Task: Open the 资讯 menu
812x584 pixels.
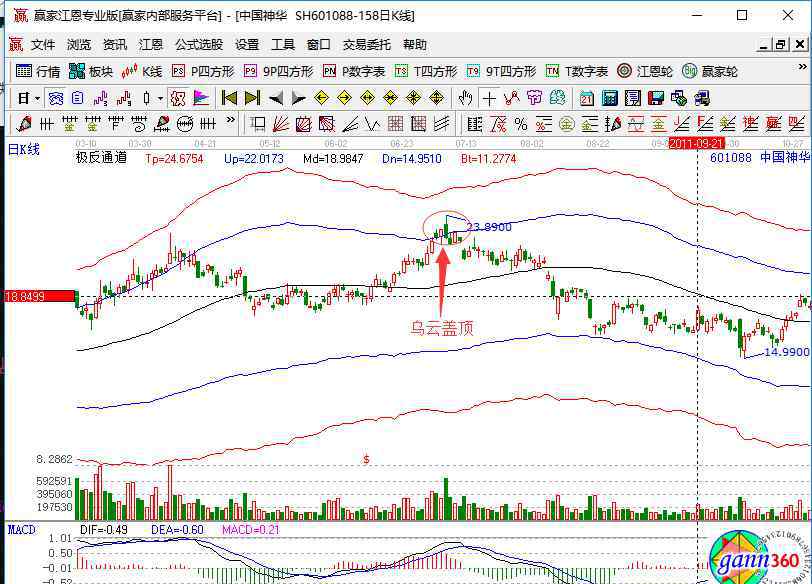Action: [x=114, y=45]
